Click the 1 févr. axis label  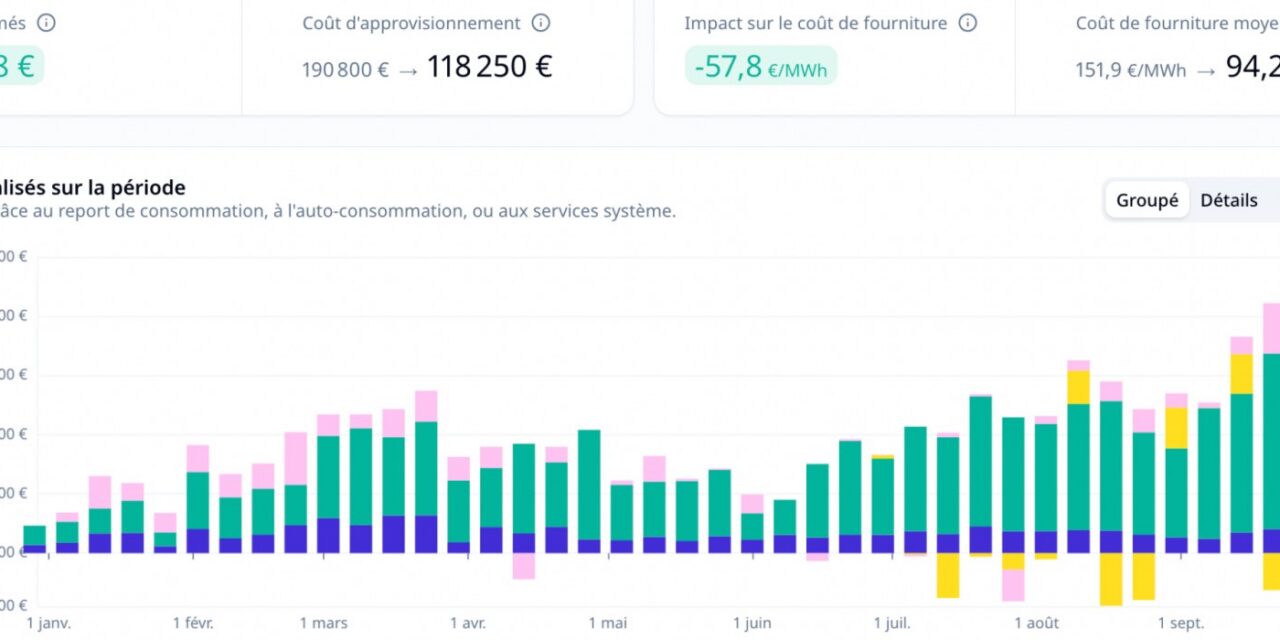193,623
